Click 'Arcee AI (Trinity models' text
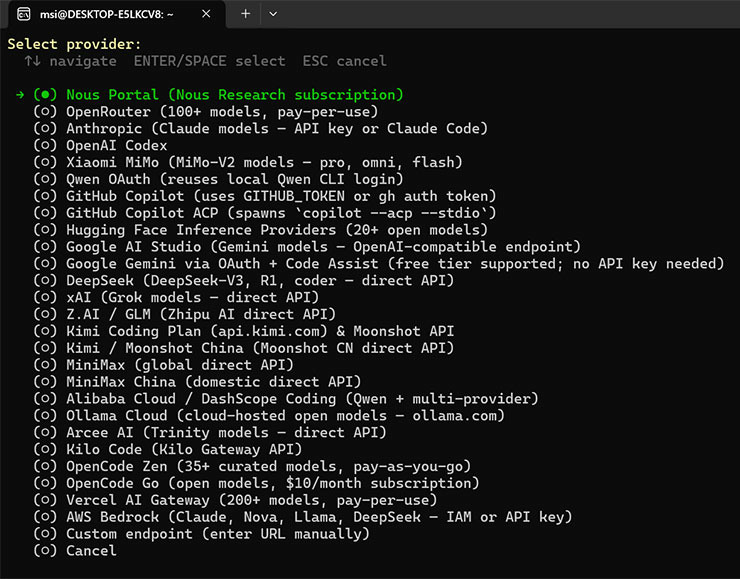 coord(168,433)
